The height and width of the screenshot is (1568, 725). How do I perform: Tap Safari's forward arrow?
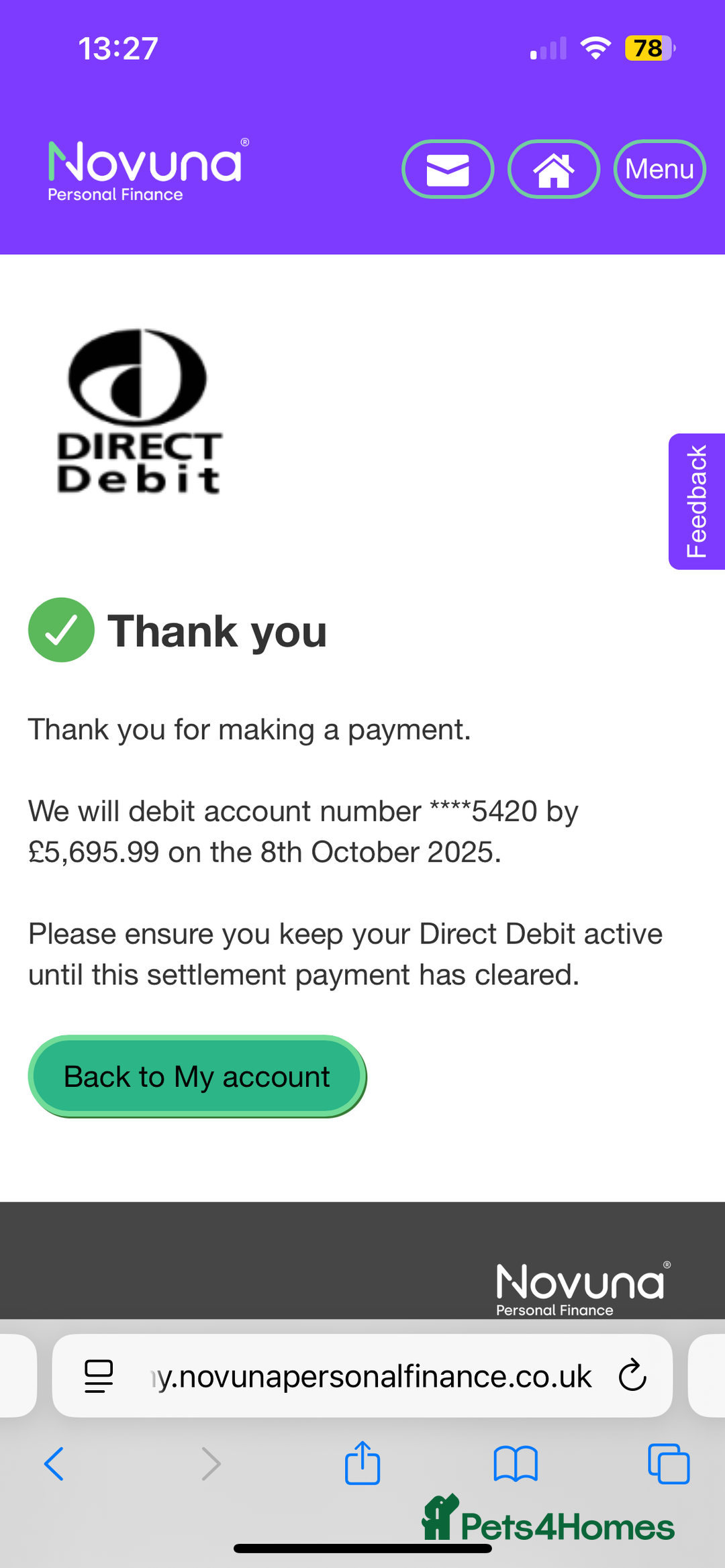(211, 1463)
